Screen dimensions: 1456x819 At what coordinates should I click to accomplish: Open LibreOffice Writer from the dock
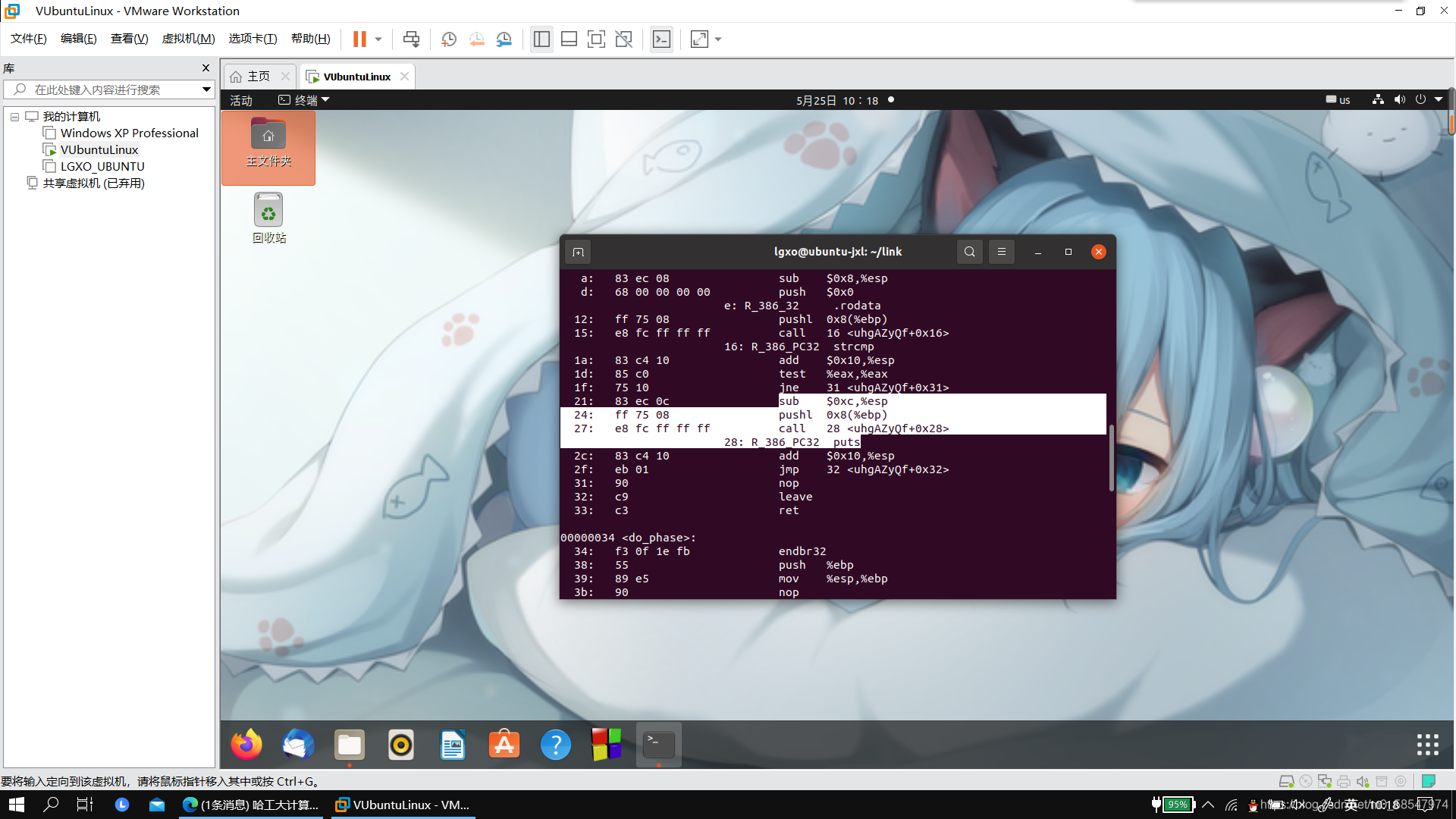pos(453,745)
